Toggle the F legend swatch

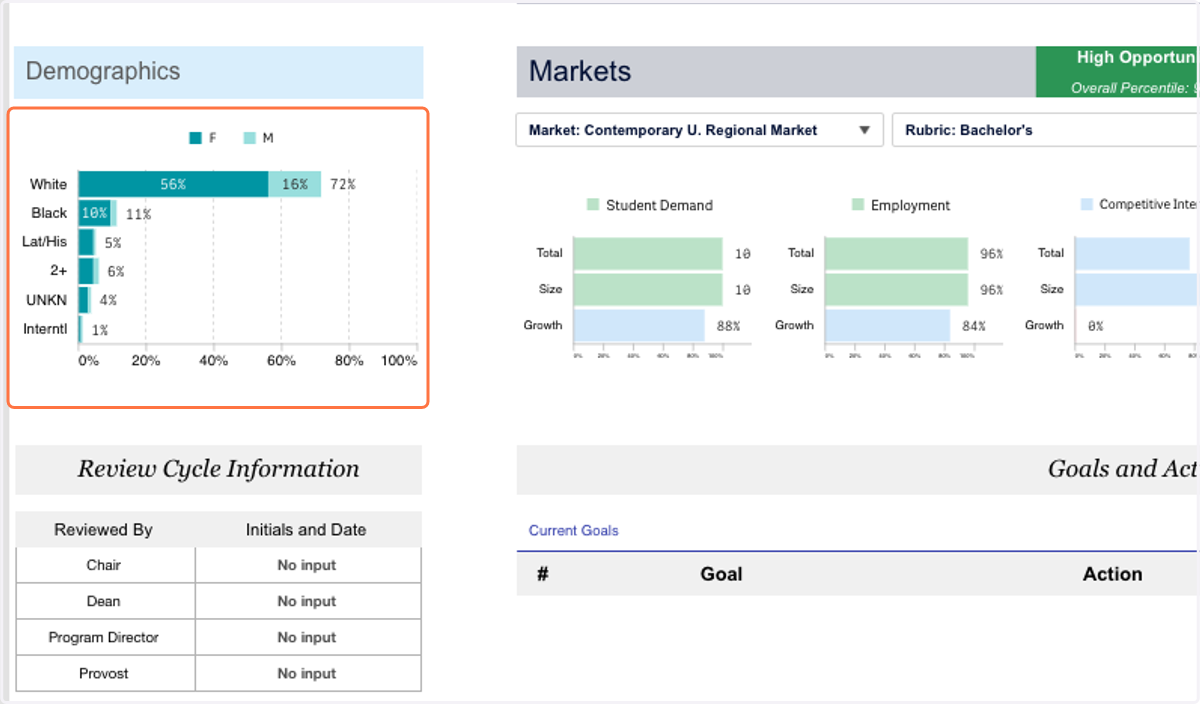pos(195,138)
